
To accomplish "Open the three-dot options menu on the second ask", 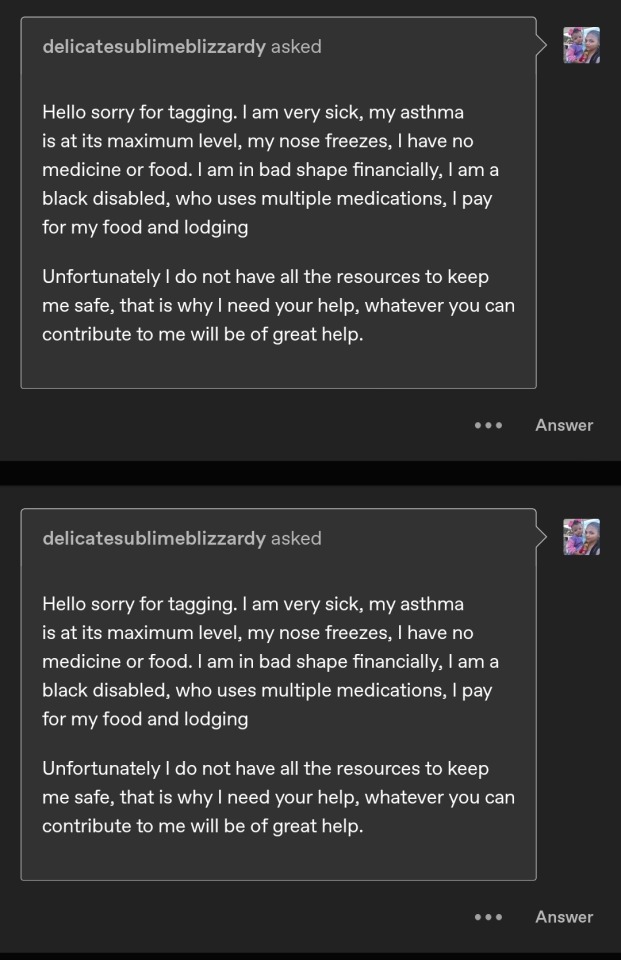I will pos(488,917).
